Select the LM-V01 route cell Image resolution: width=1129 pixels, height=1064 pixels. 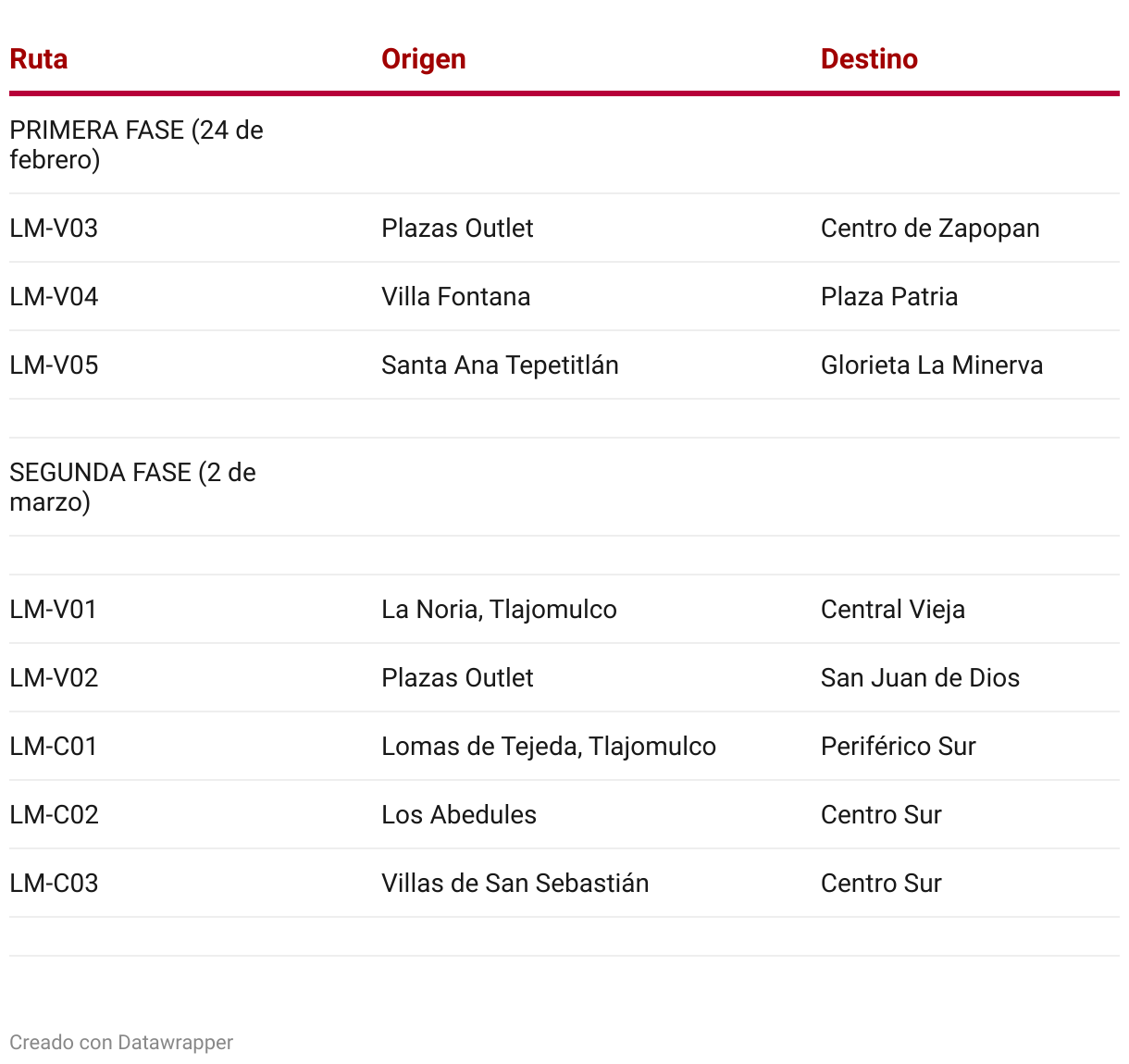54,610
